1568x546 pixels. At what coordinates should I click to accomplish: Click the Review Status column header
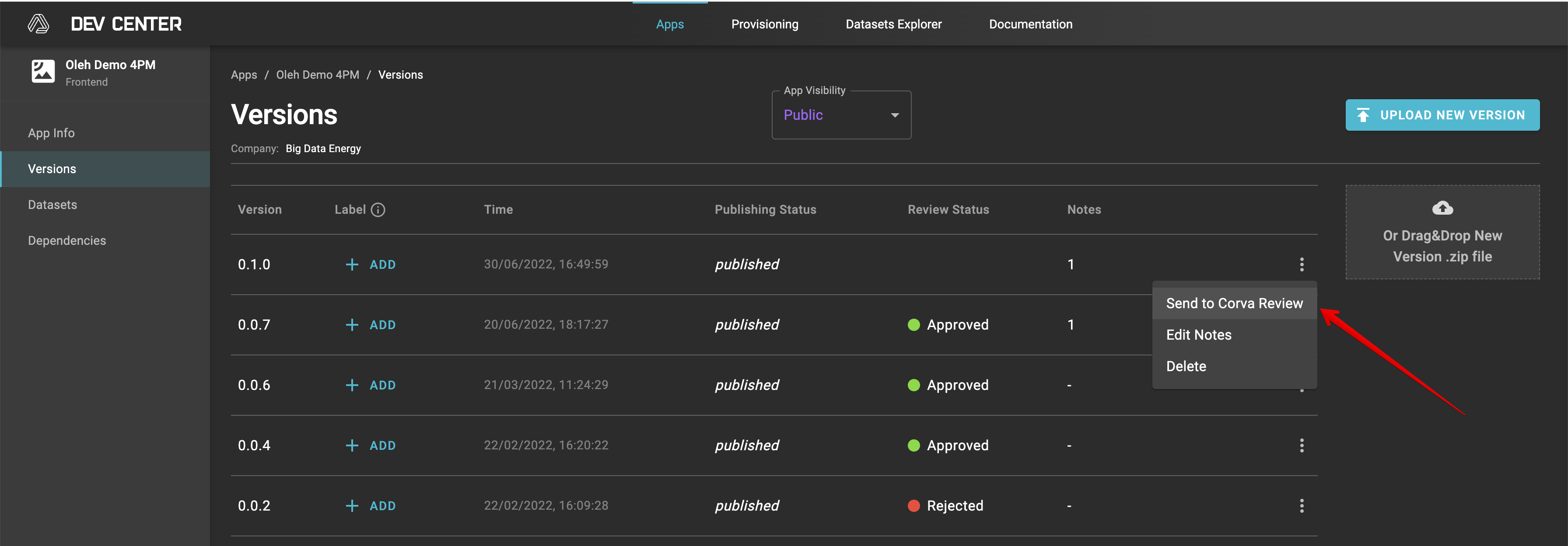pos(948,210)
